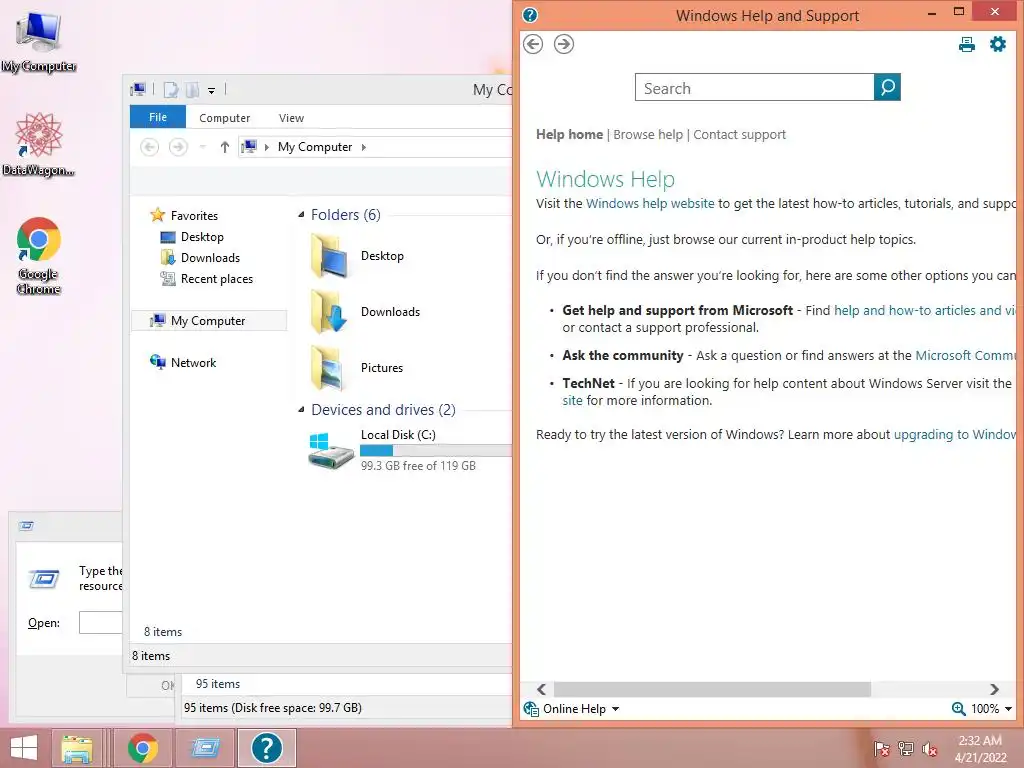1024x768 pixels.
Task: Open the Contact support link
Action: click(x=739, y=135)
